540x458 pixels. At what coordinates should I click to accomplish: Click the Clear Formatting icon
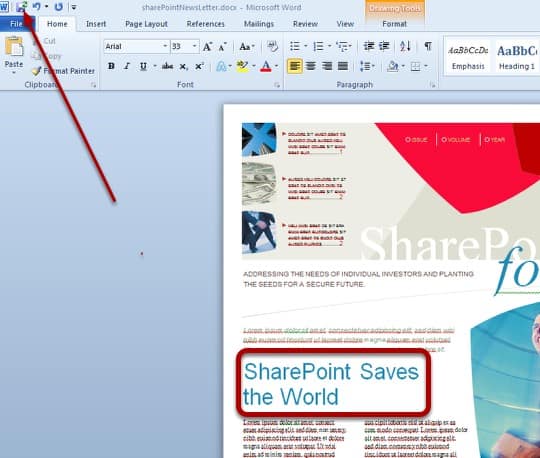point(272,46)
